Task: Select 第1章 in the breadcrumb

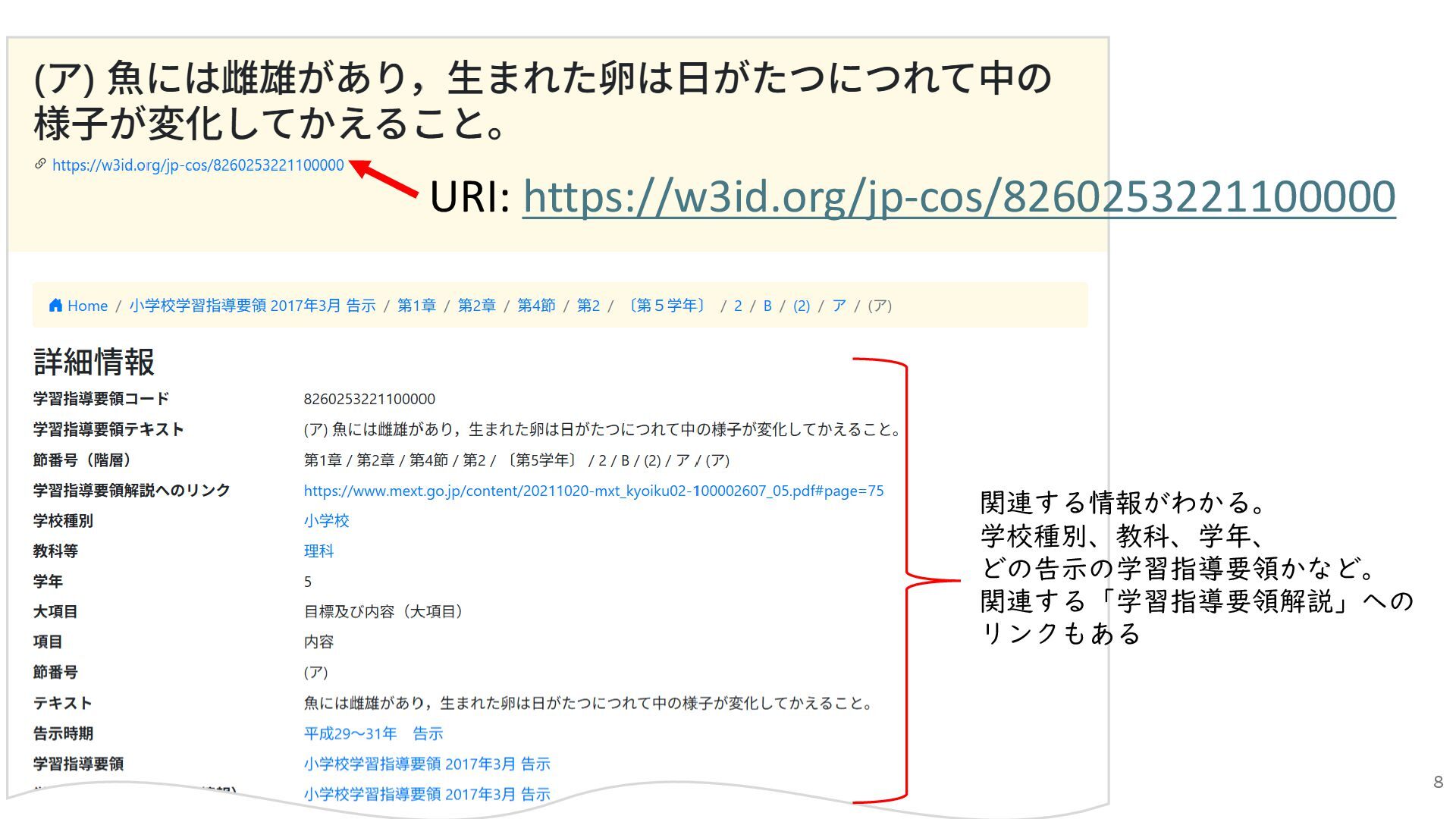Action: click(x=416, y=306)
